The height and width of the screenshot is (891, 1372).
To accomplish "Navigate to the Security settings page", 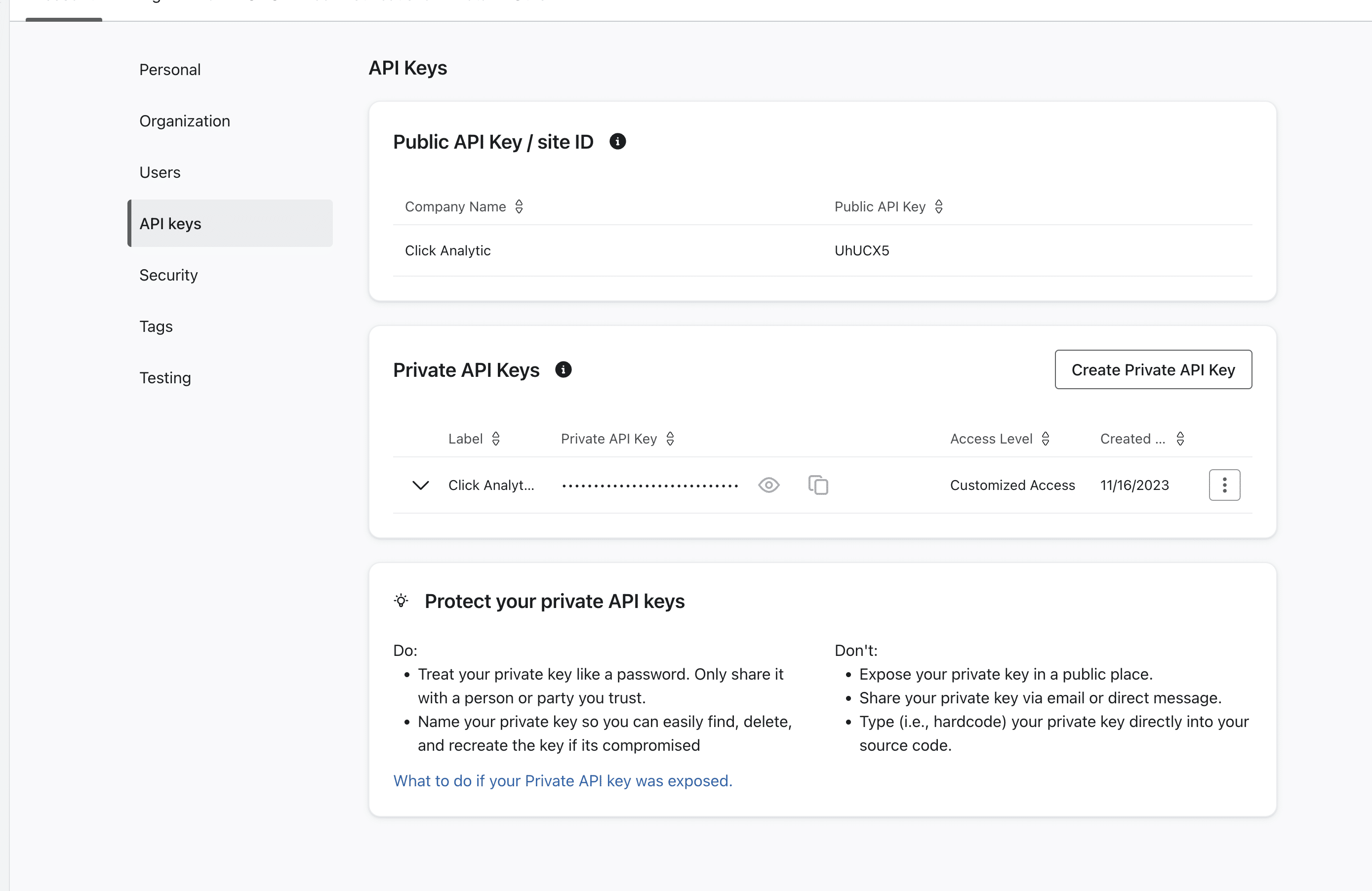I will (168, 274).
